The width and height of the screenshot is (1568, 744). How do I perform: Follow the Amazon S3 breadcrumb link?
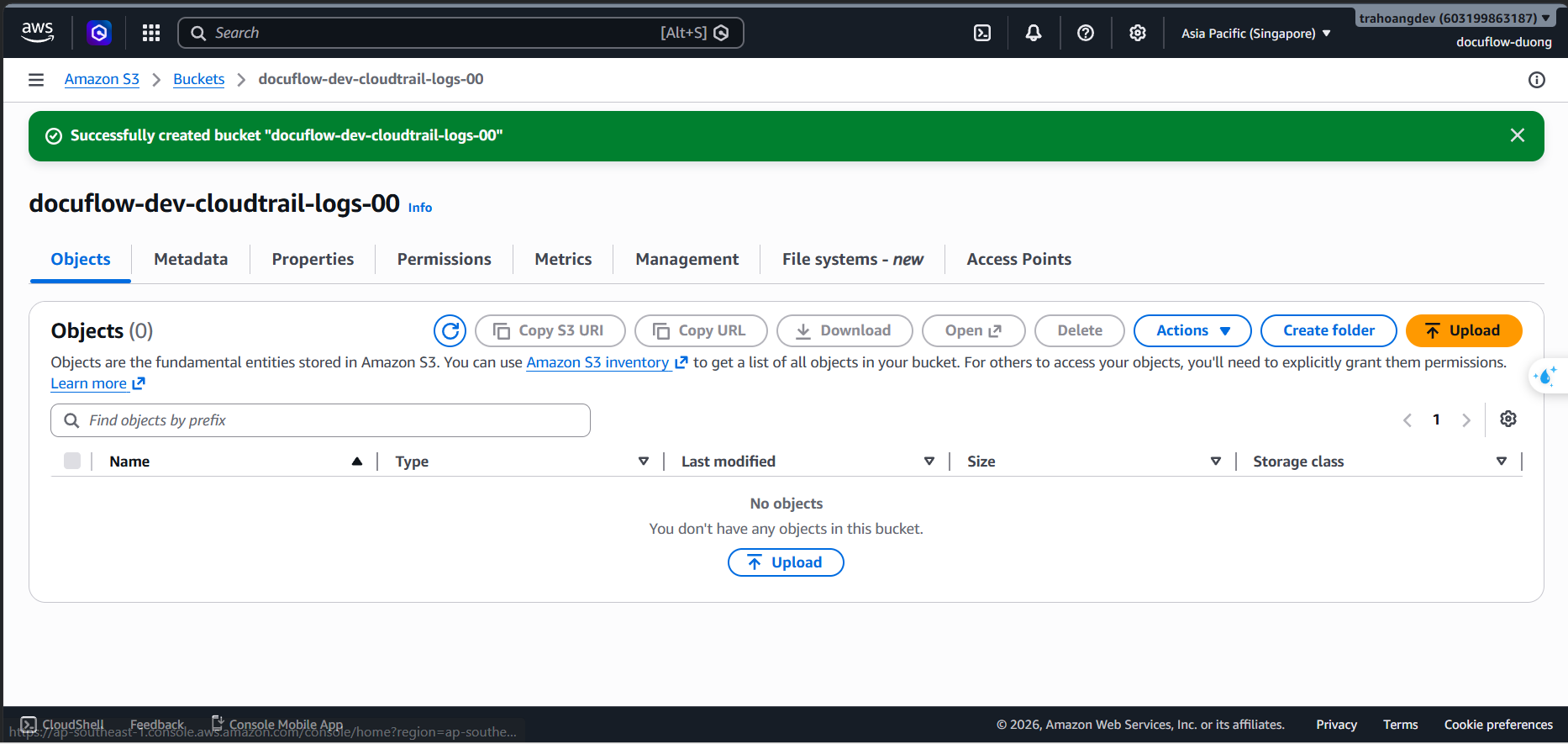pos(102,79)
